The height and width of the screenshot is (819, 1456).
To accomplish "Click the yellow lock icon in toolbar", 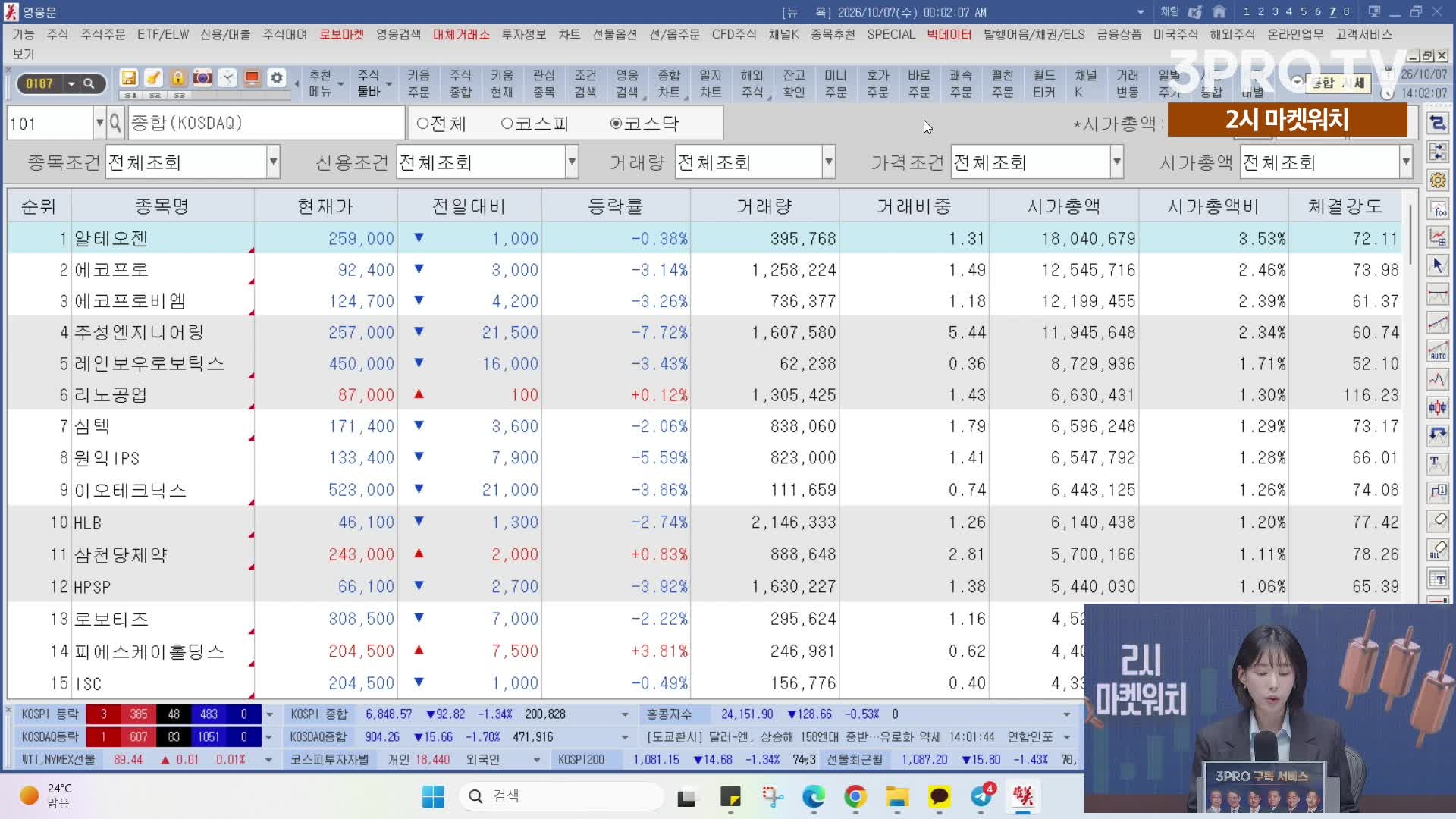I will 178,78.
